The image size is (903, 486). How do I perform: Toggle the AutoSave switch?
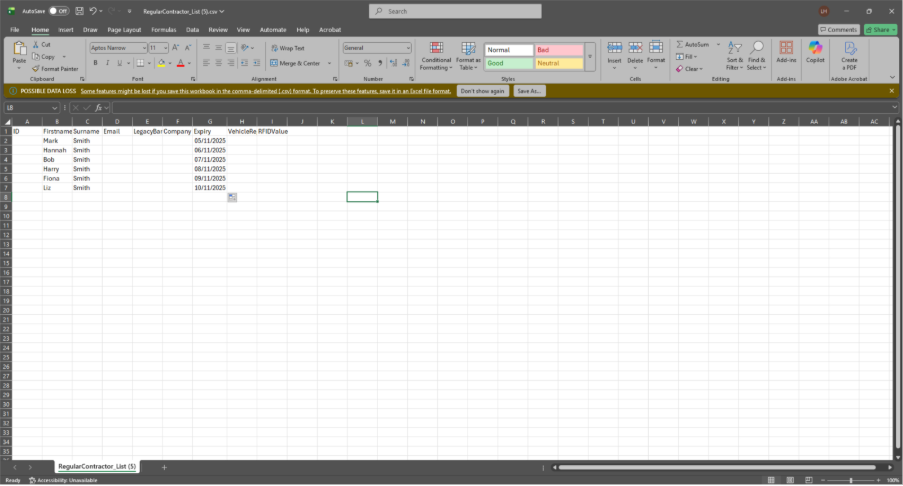(59, 11)
